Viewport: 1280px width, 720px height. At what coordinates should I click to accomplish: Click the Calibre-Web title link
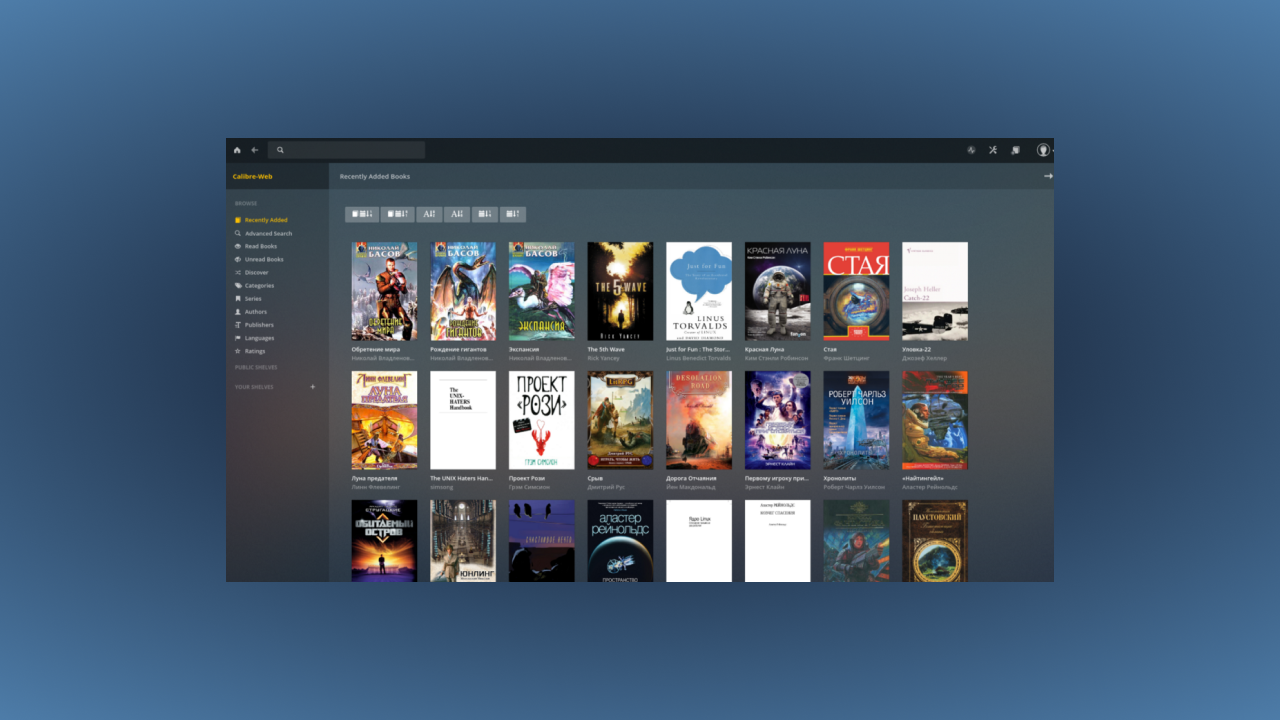(252, 177)
